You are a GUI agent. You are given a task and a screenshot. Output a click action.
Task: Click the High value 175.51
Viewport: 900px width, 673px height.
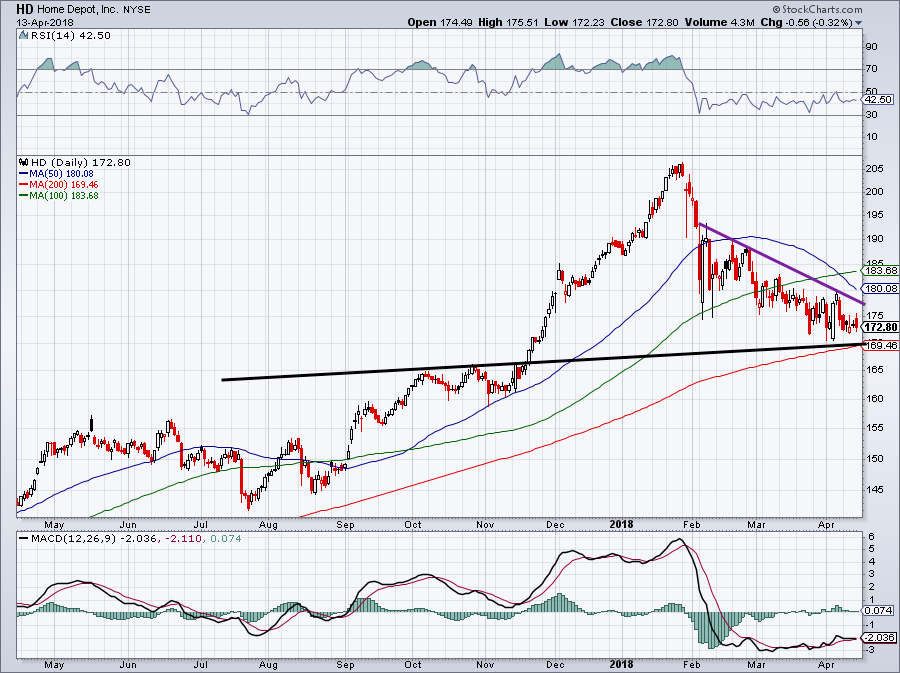[x=522, y=22]
